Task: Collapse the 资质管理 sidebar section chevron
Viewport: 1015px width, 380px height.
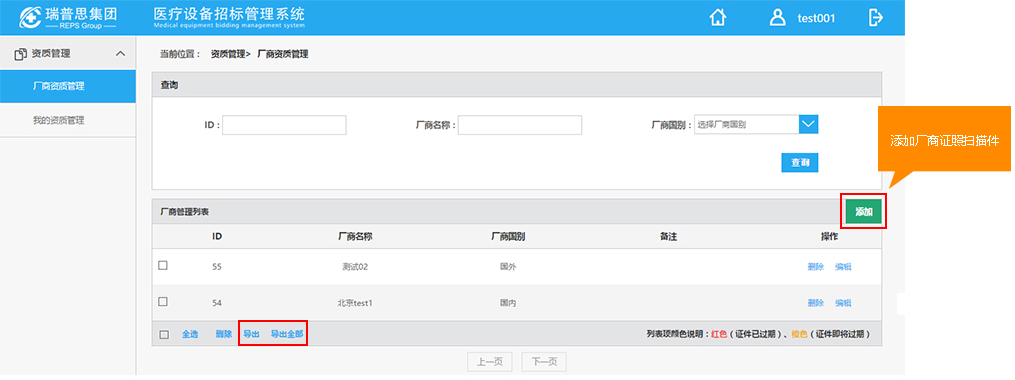Action: click(x=120, y=54)
